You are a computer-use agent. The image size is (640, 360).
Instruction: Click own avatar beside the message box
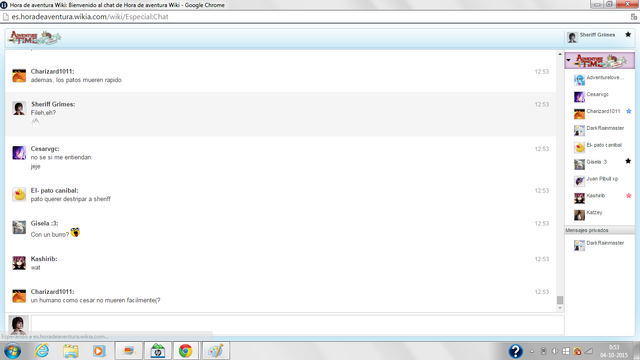18,325
